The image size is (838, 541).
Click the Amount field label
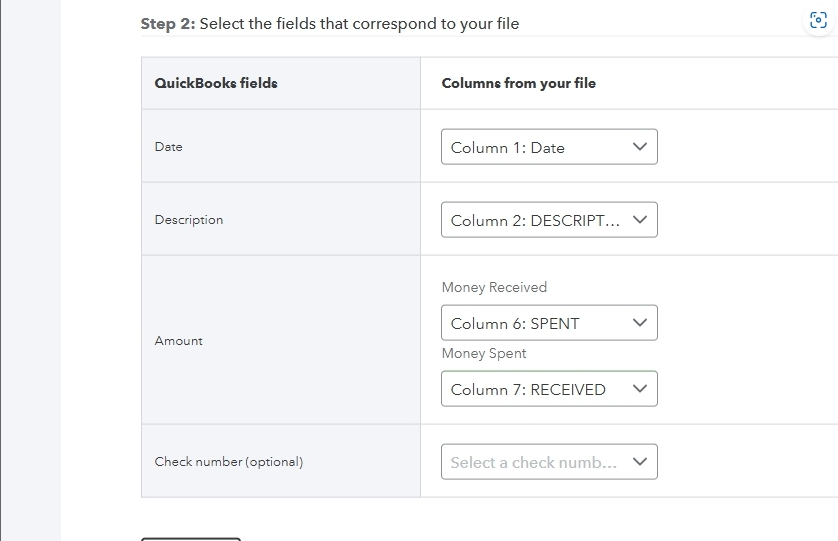(179, 340)
